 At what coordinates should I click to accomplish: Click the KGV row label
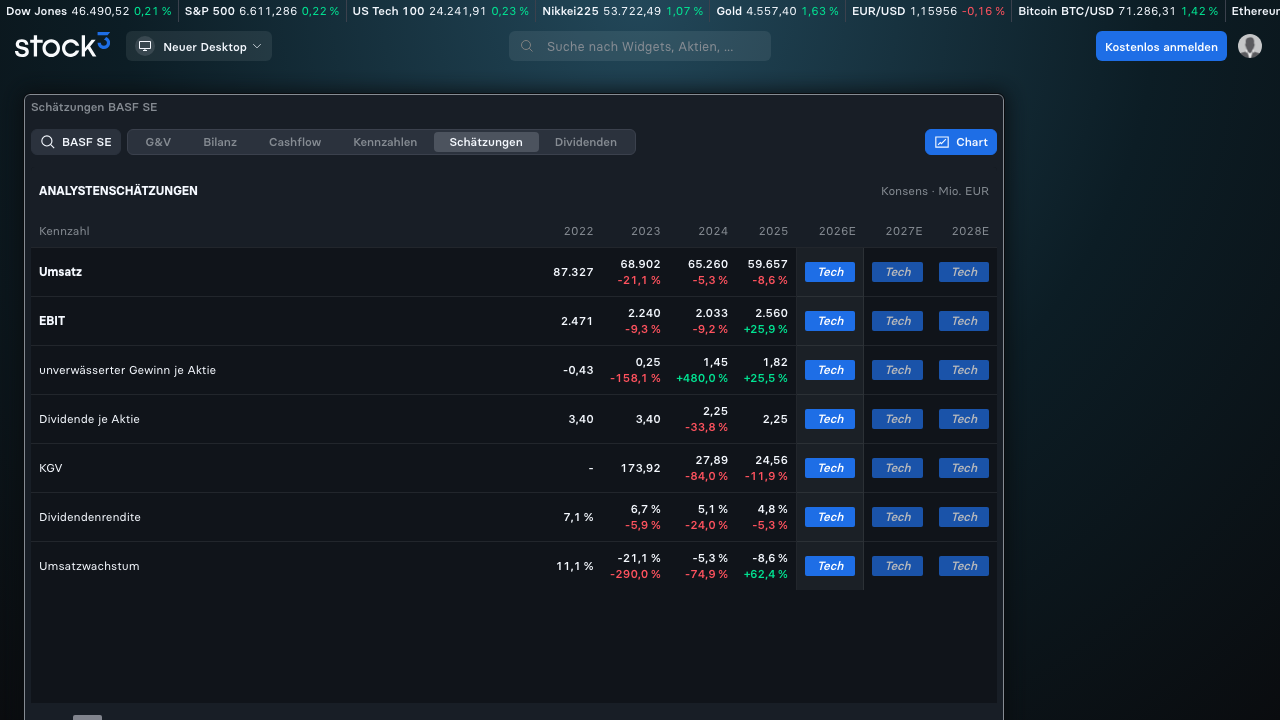point(51,468)
